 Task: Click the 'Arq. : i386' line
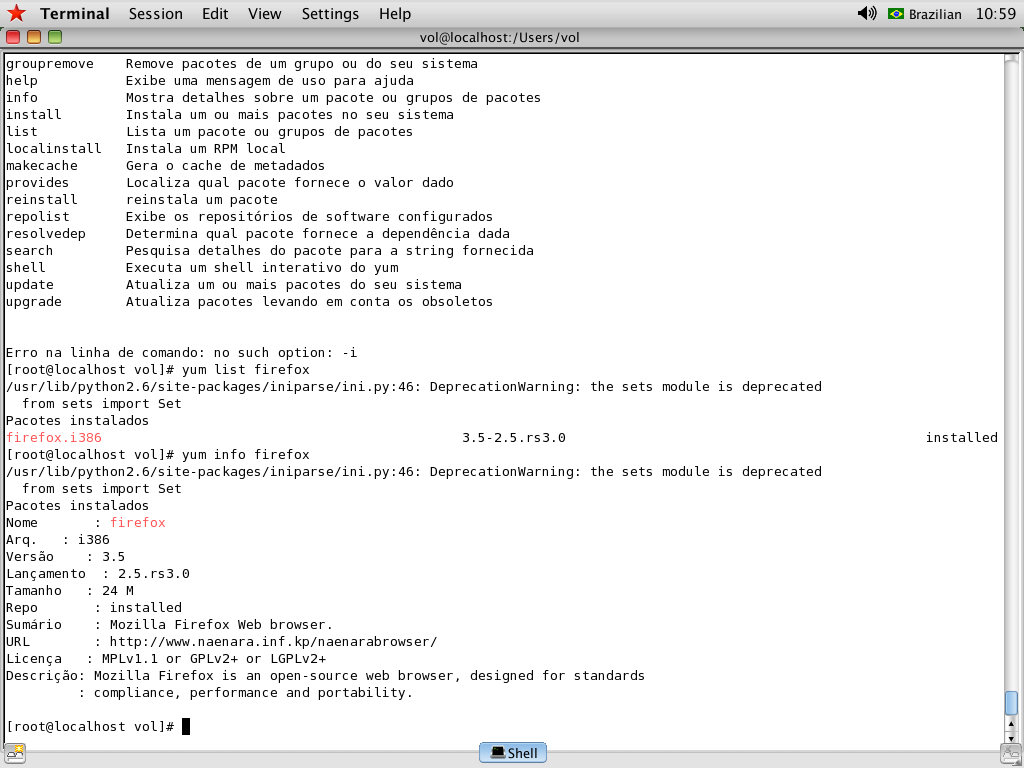(x=58, y=539)
